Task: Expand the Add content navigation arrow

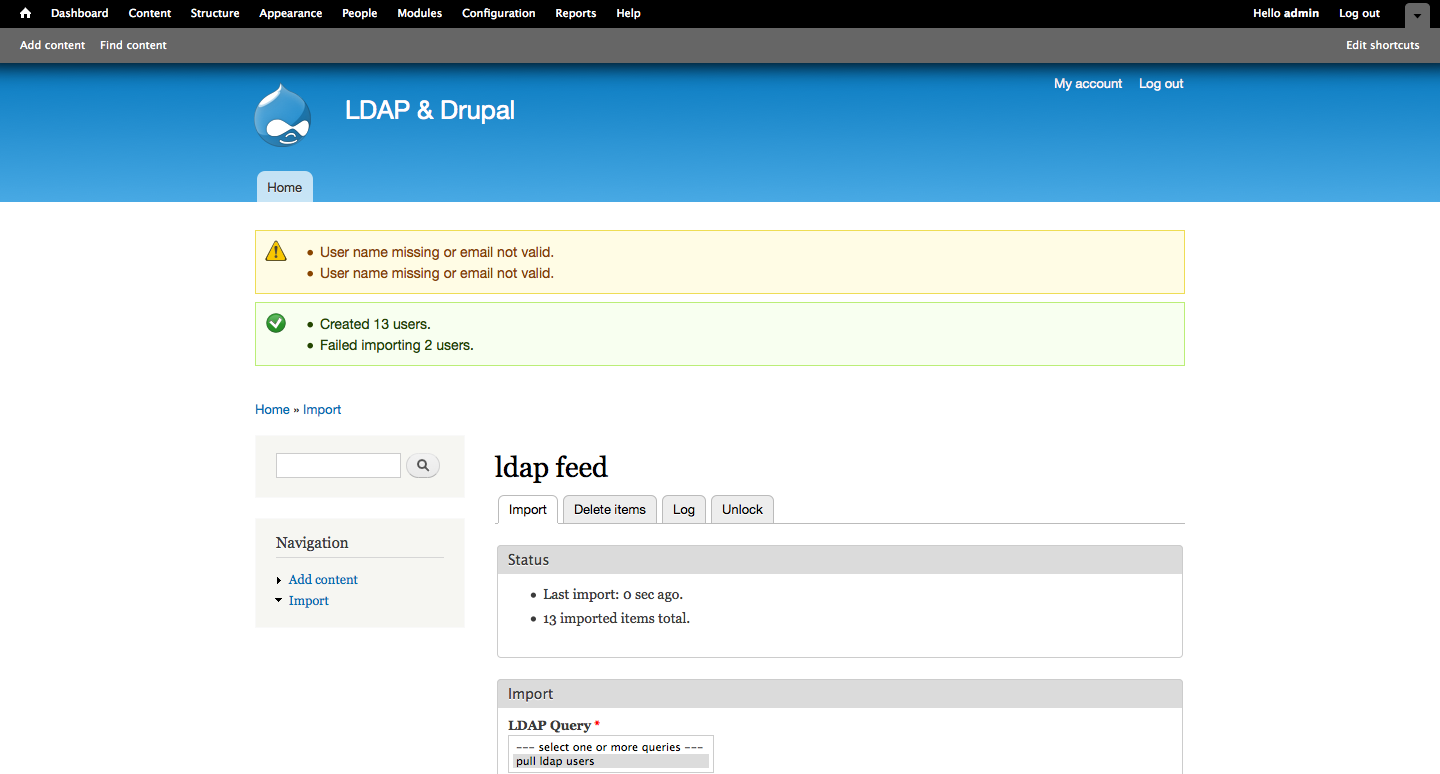Action: [x=279, y=580]
